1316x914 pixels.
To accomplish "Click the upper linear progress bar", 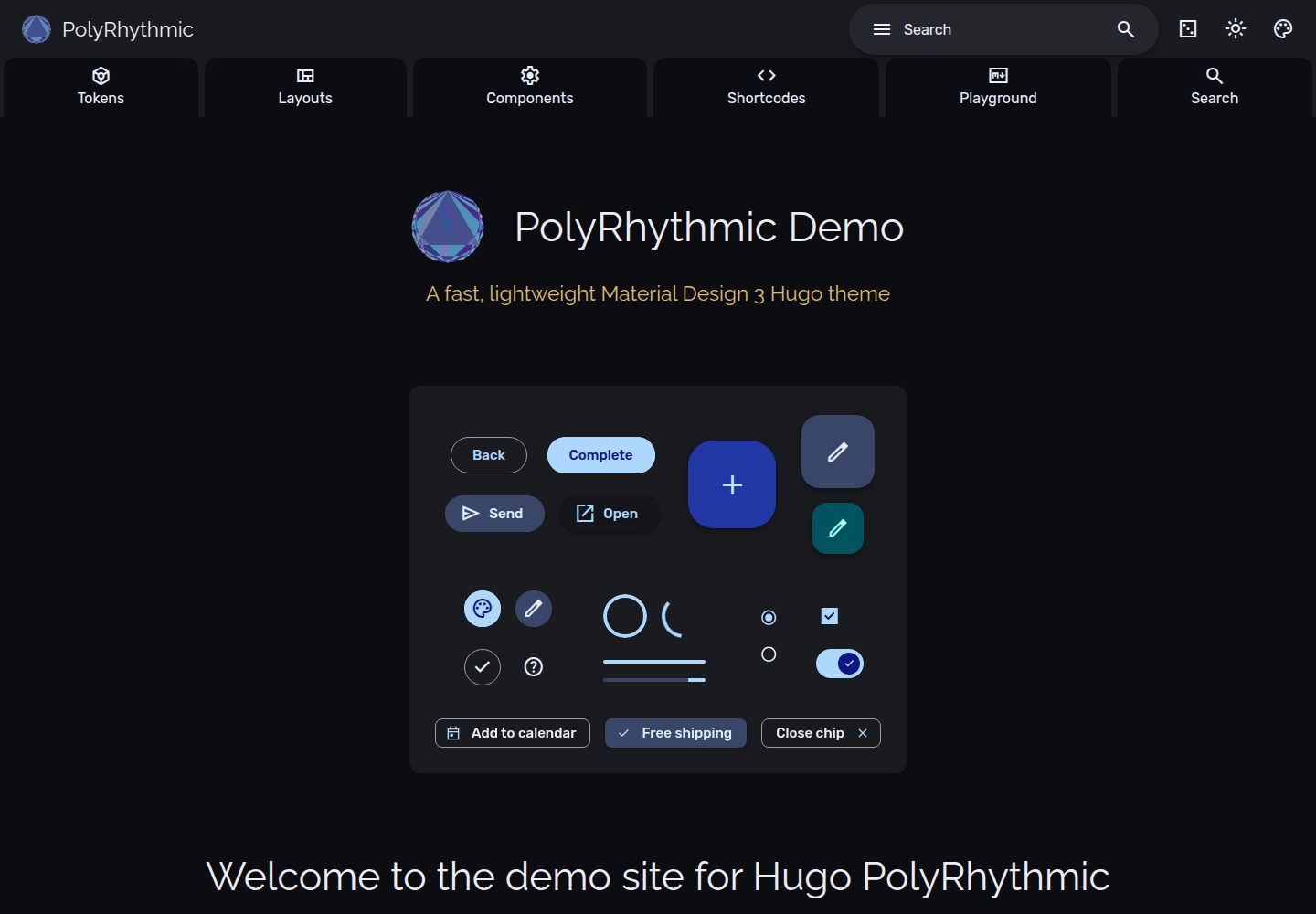I will [654, 662].
